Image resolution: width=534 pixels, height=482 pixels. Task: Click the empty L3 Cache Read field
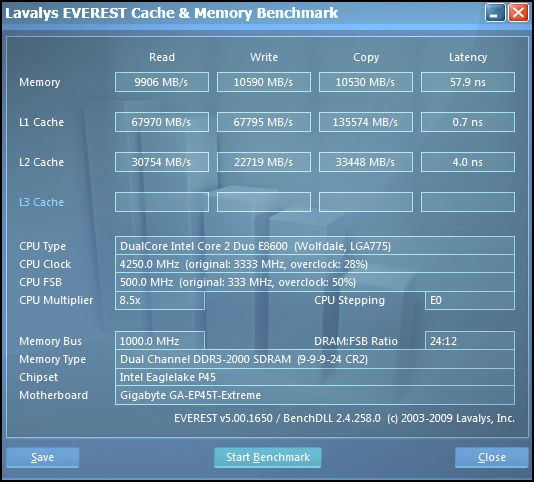pos(162,202)
